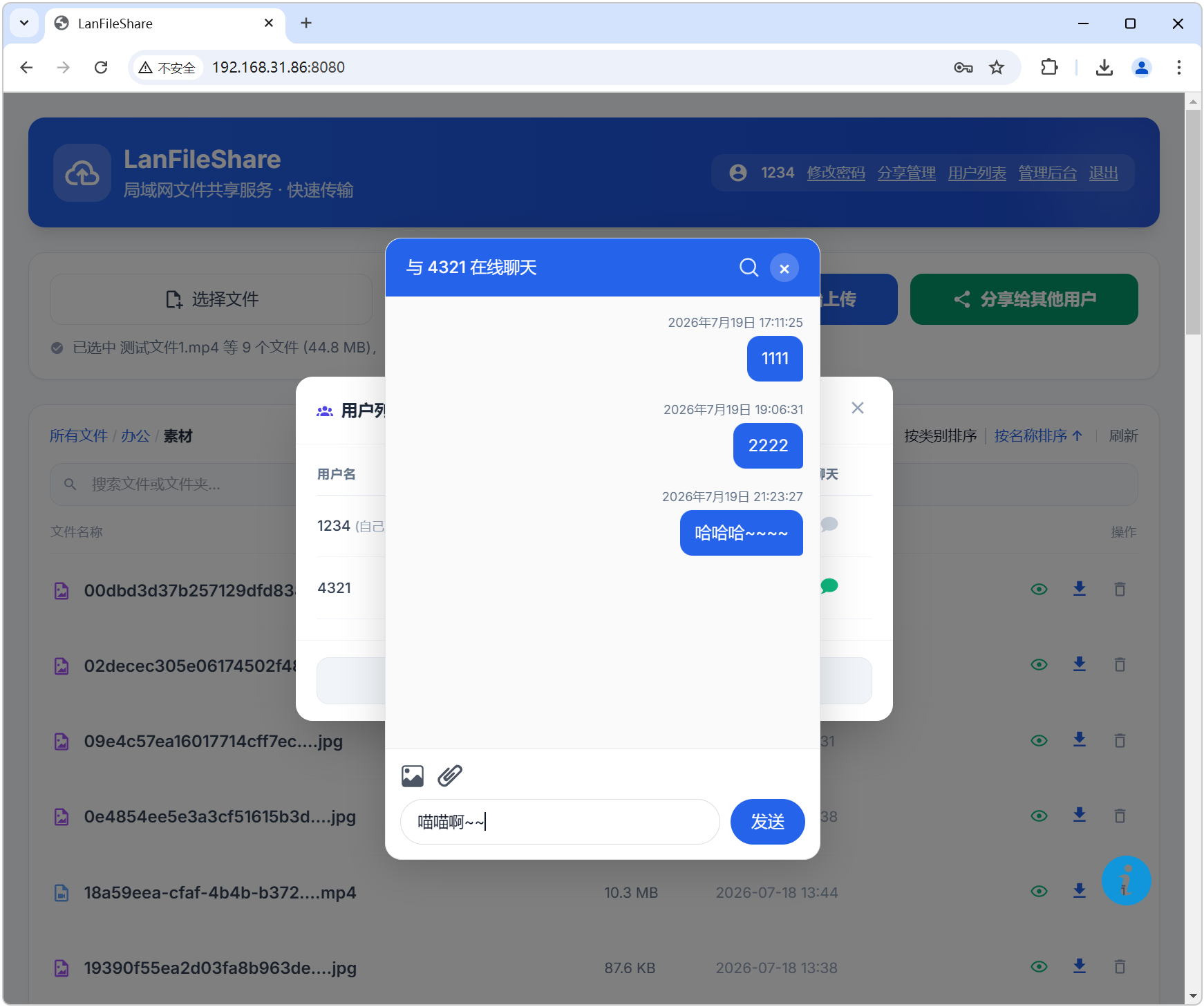Delete file 09e4c57ea16017714cff7ec....jpg

pyautogui.click(x=1120, y=740)
